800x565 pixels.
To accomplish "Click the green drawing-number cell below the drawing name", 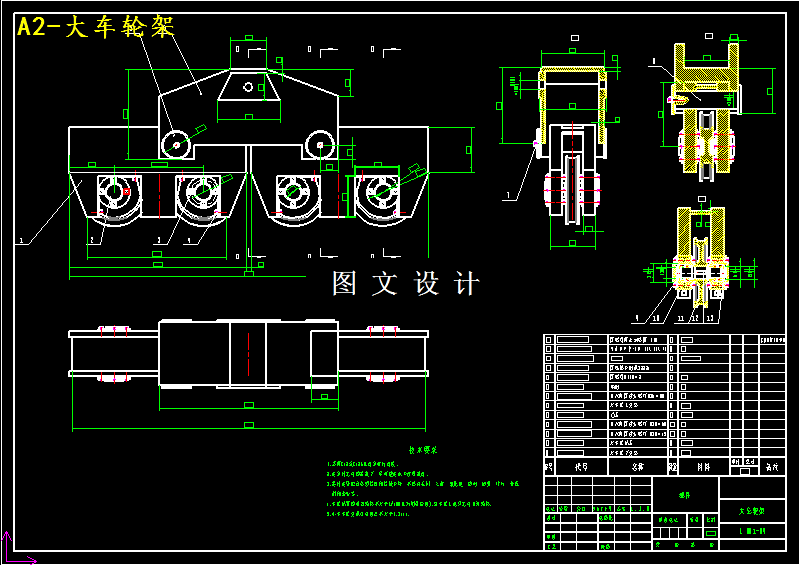I will (x=752, y=531).
